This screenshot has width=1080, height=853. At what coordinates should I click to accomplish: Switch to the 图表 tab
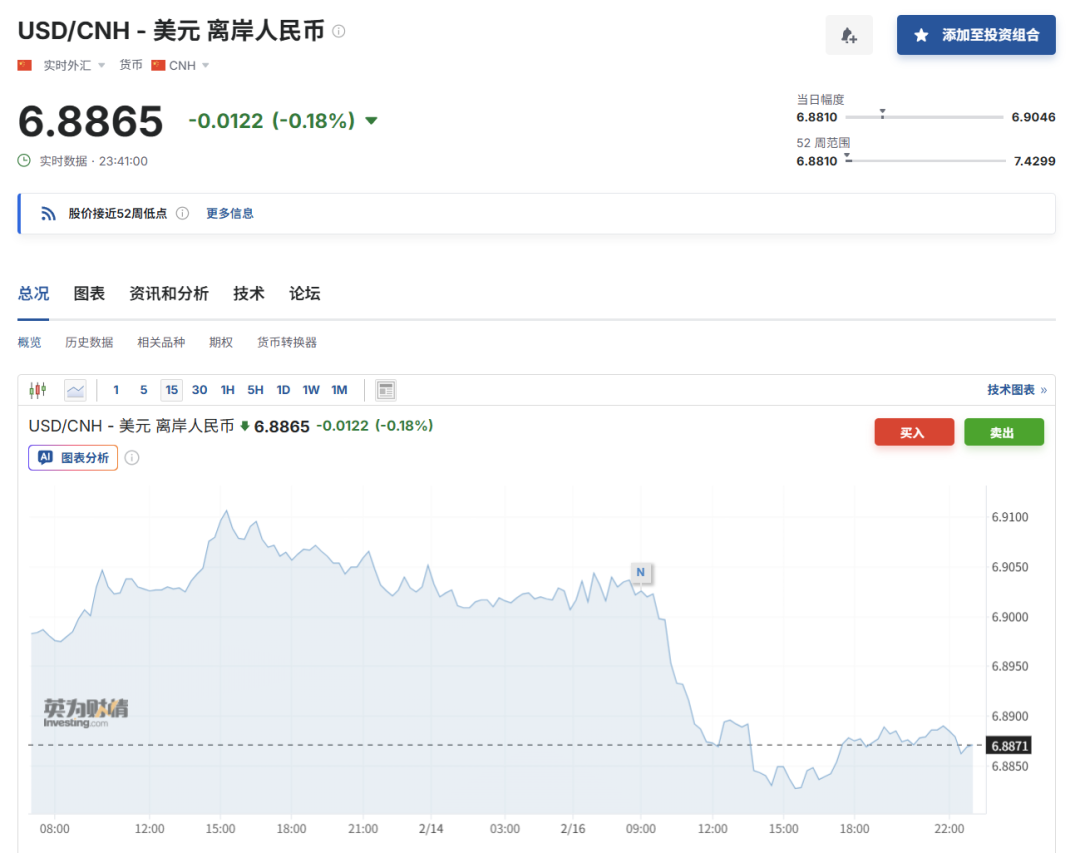point(89,293)
